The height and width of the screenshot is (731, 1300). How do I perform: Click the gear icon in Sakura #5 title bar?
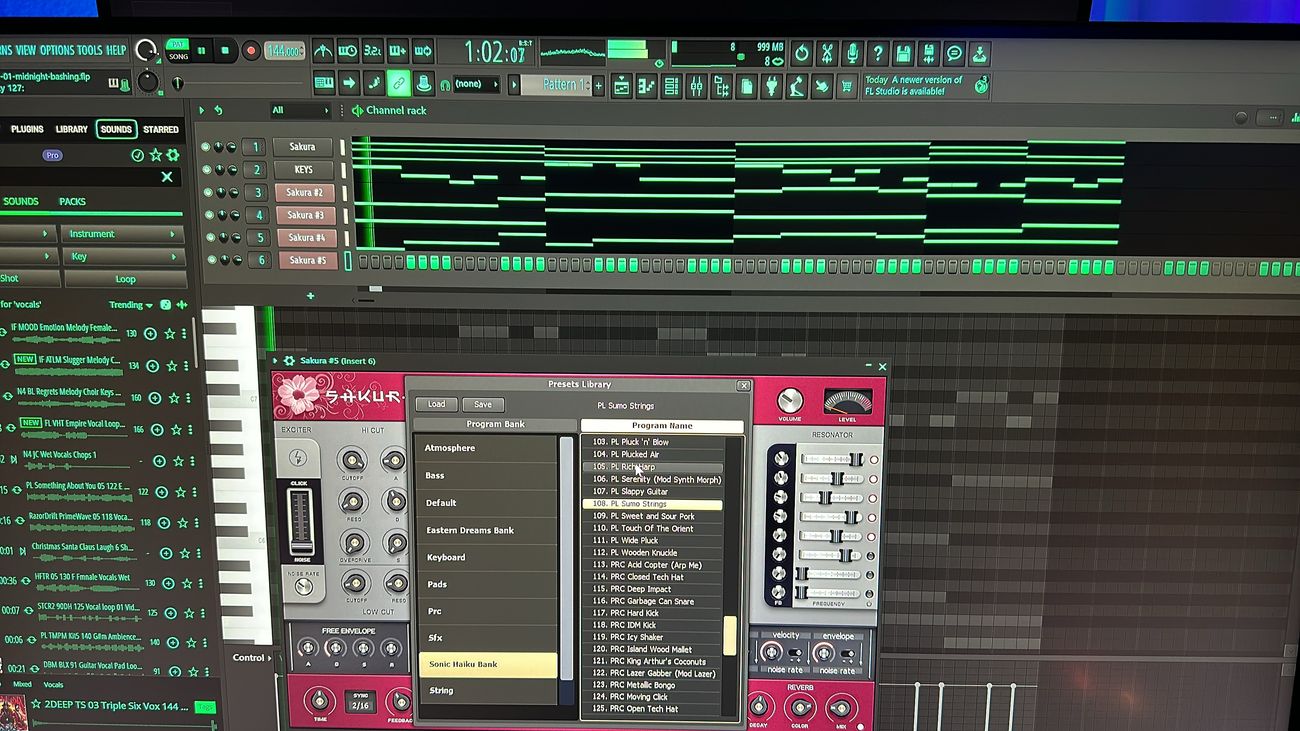[289, 361]
